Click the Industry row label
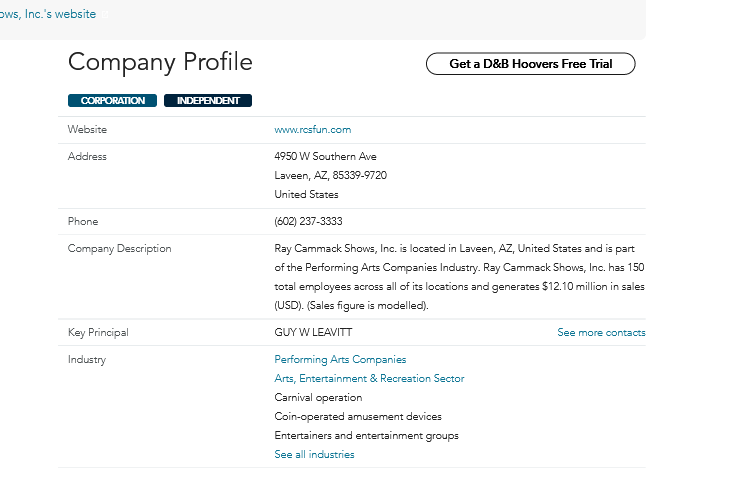Image resolution: width=734 pixels, height=490 pixels. coord(87,359)
